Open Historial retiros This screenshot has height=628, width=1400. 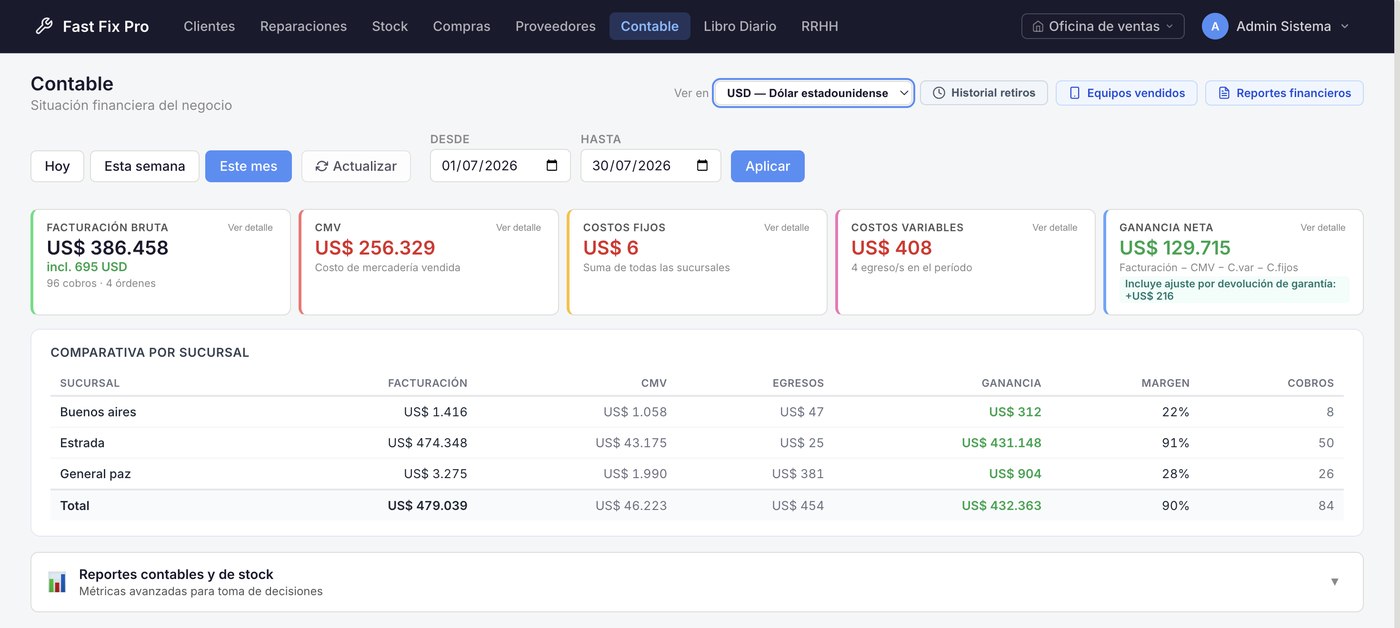click(984, 93)
